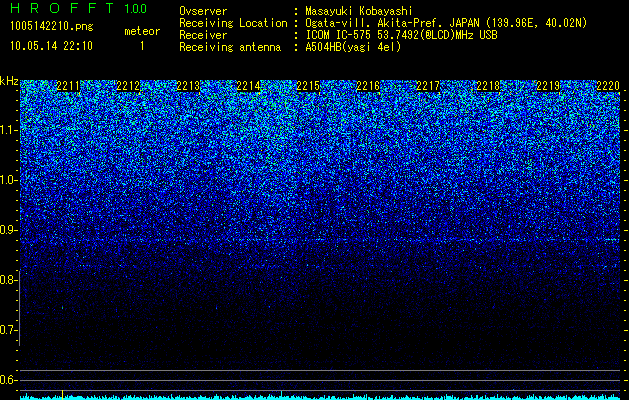This screenshot has height=400, width=629.
Task: Click the meteor label
Action: (x=142, y=31)
